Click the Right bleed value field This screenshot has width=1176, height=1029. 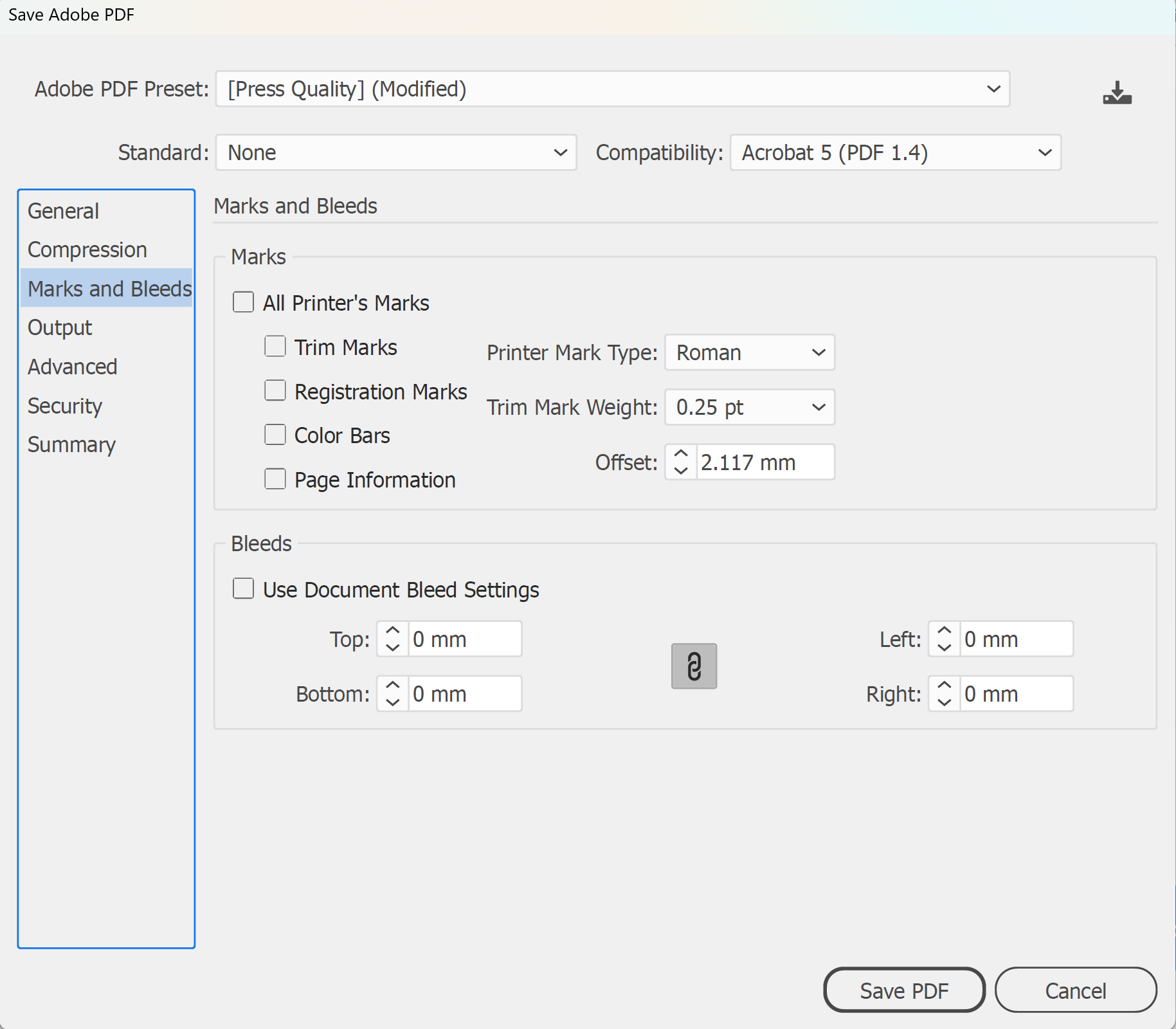pyautogui.click(x=1016, y=694)
